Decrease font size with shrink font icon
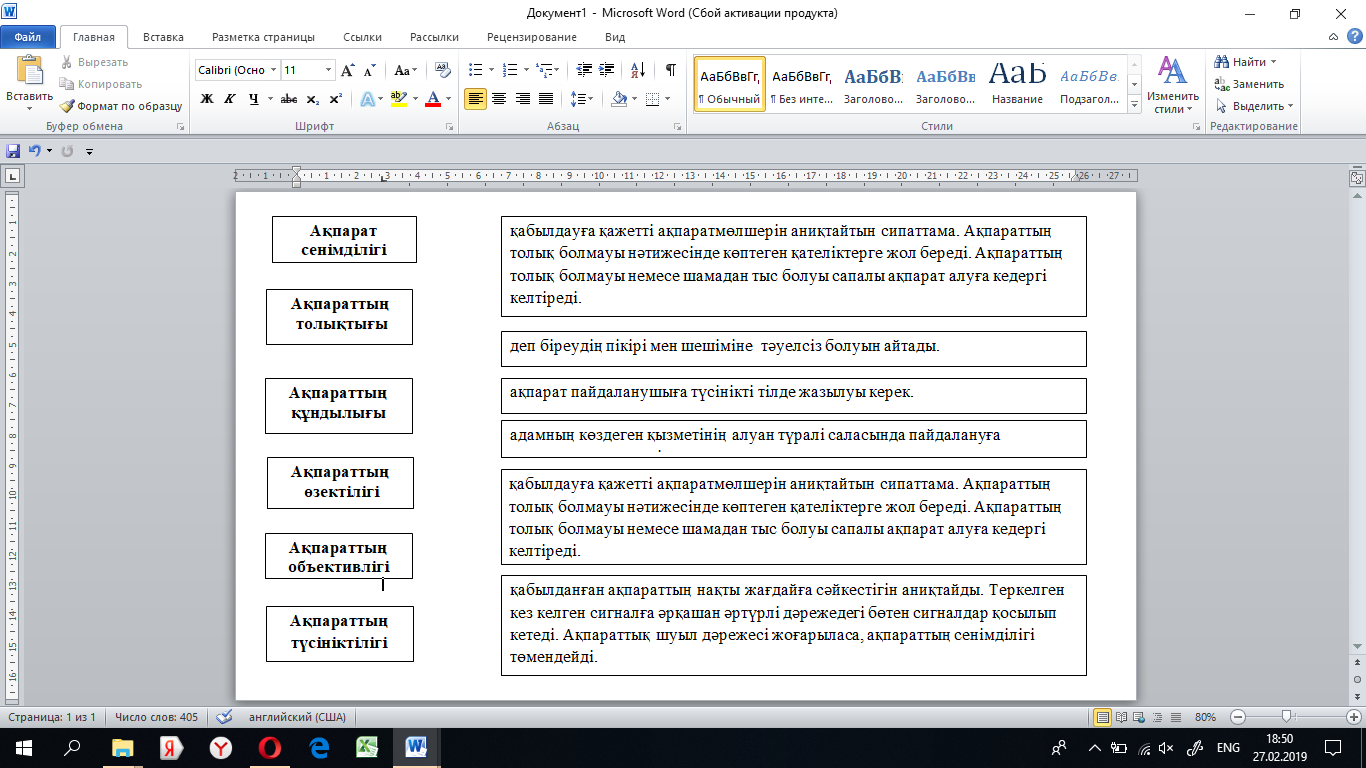The image size is (1366, 768). coord(369,71)
